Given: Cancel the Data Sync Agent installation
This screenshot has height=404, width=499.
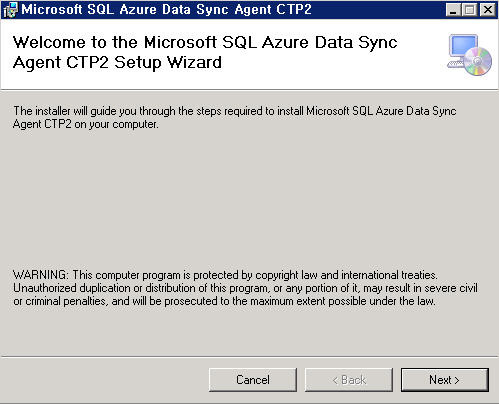Looking at the screenshot, I should 253,380.
